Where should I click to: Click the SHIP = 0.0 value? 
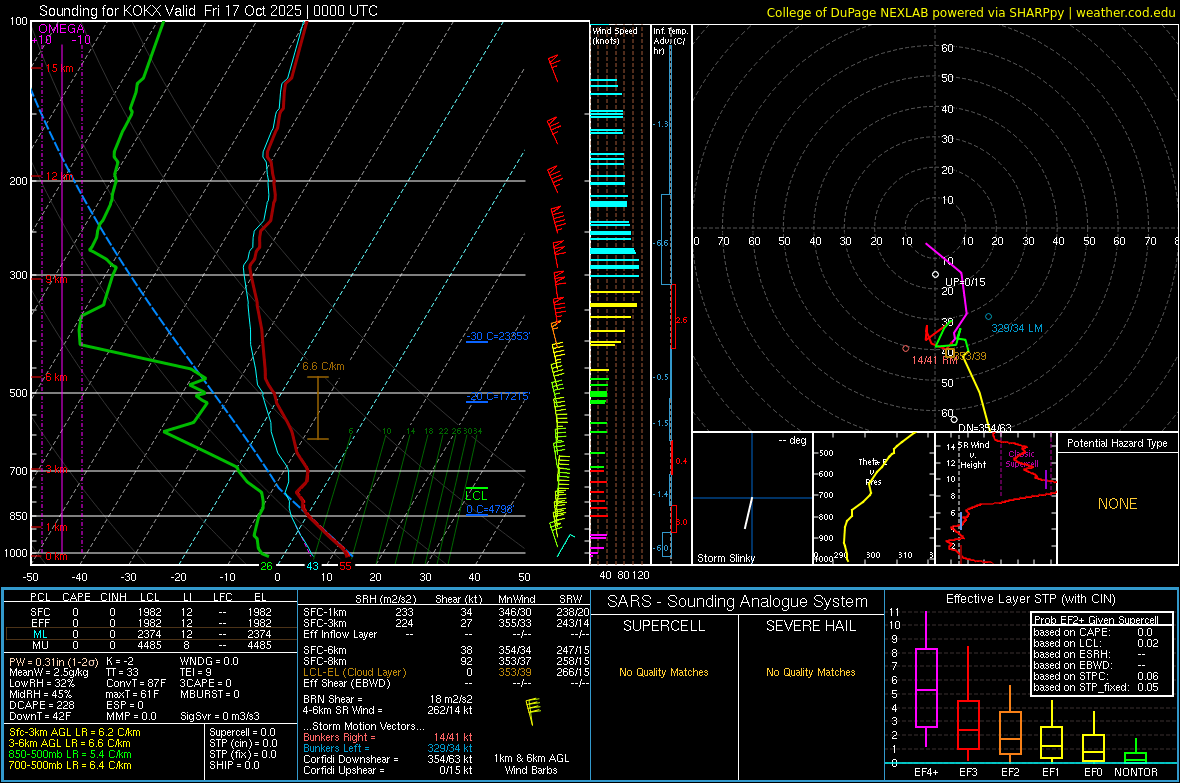click(x=234, y=765)
